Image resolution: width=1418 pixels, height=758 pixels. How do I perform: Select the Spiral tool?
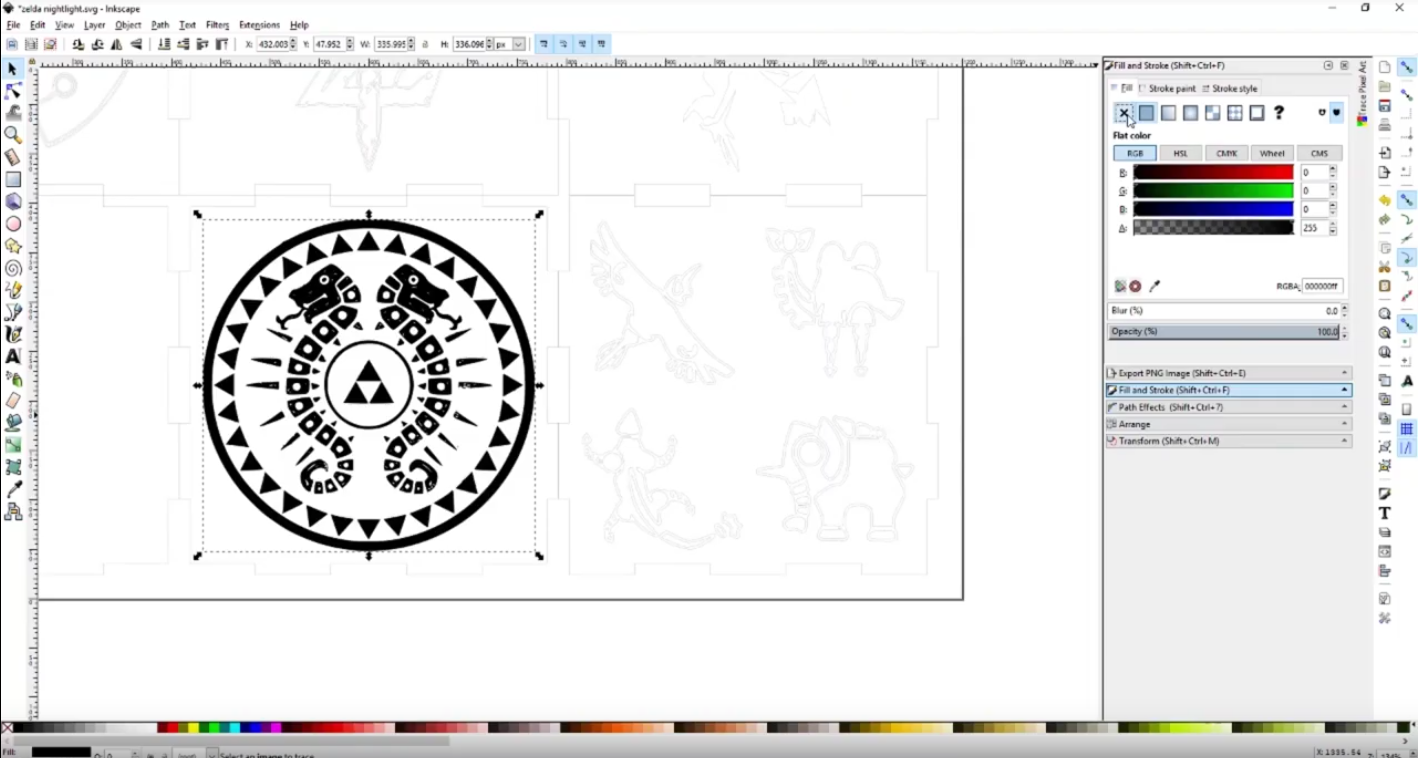pos(13,268)
